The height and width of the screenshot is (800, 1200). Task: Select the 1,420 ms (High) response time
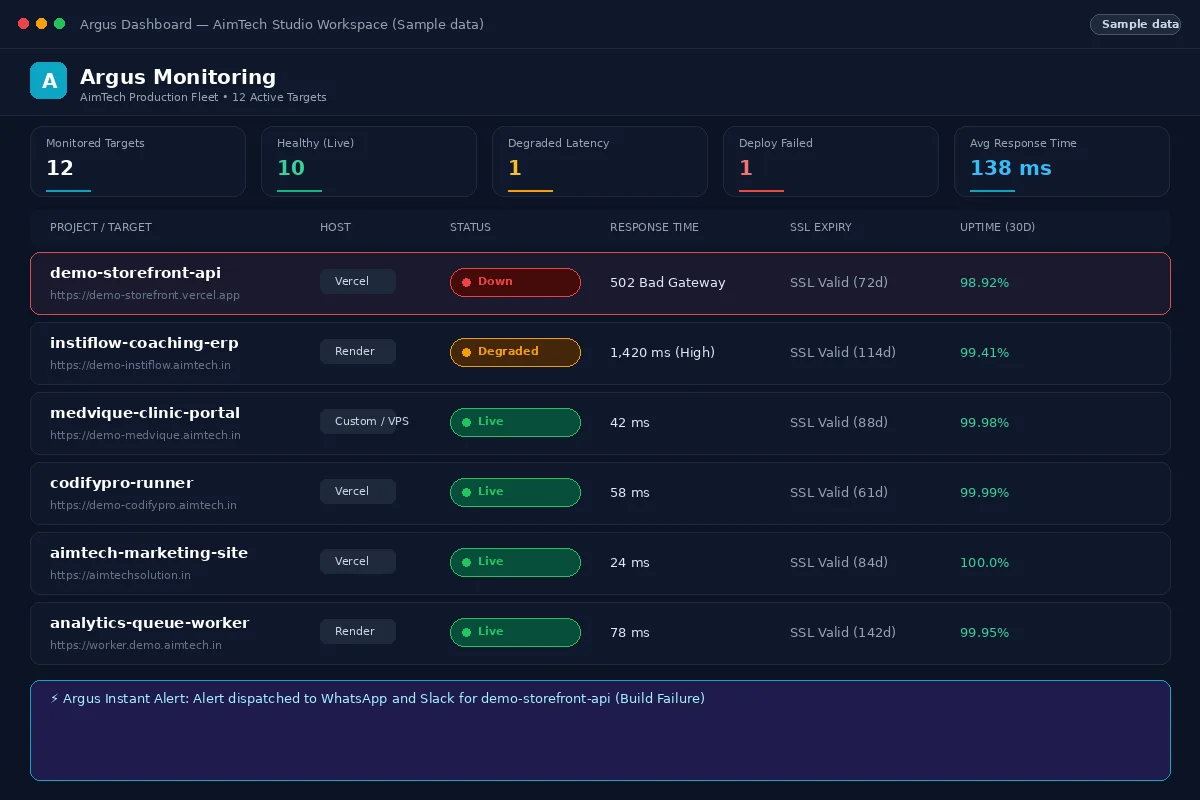pyautogui.click(x=662, y=352)
